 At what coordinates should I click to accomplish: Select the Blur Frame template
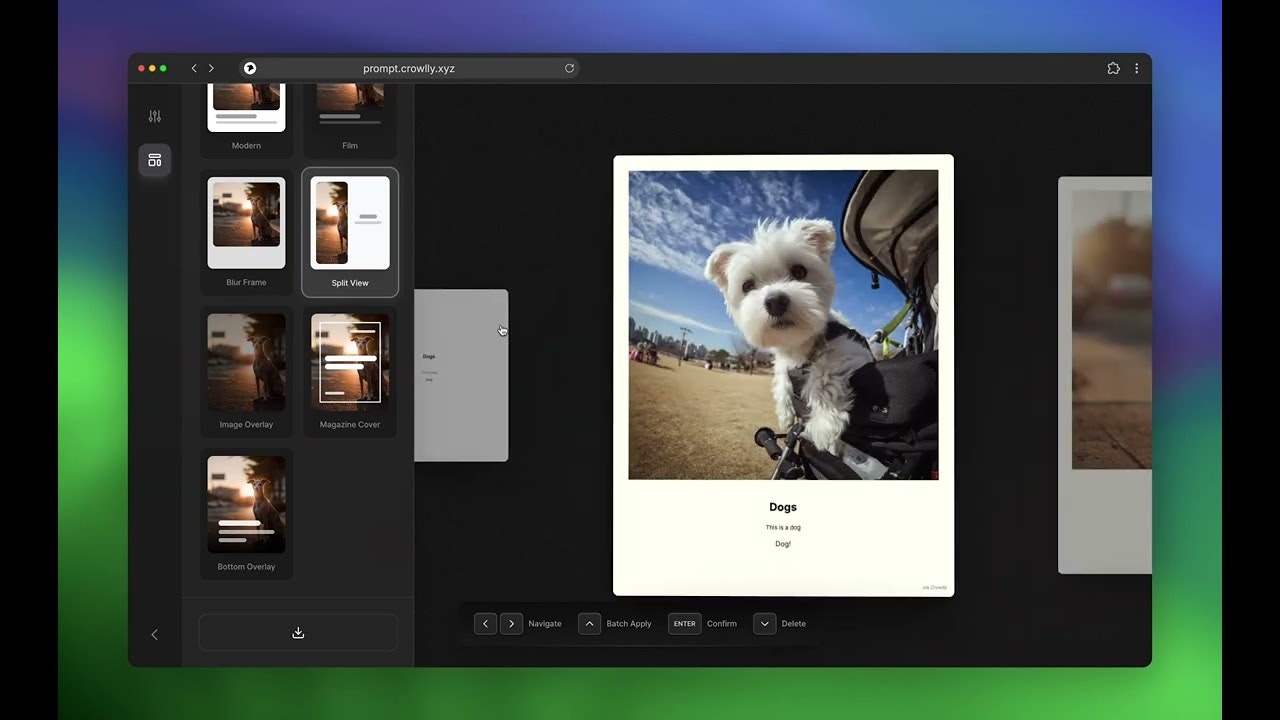[246, 231]
